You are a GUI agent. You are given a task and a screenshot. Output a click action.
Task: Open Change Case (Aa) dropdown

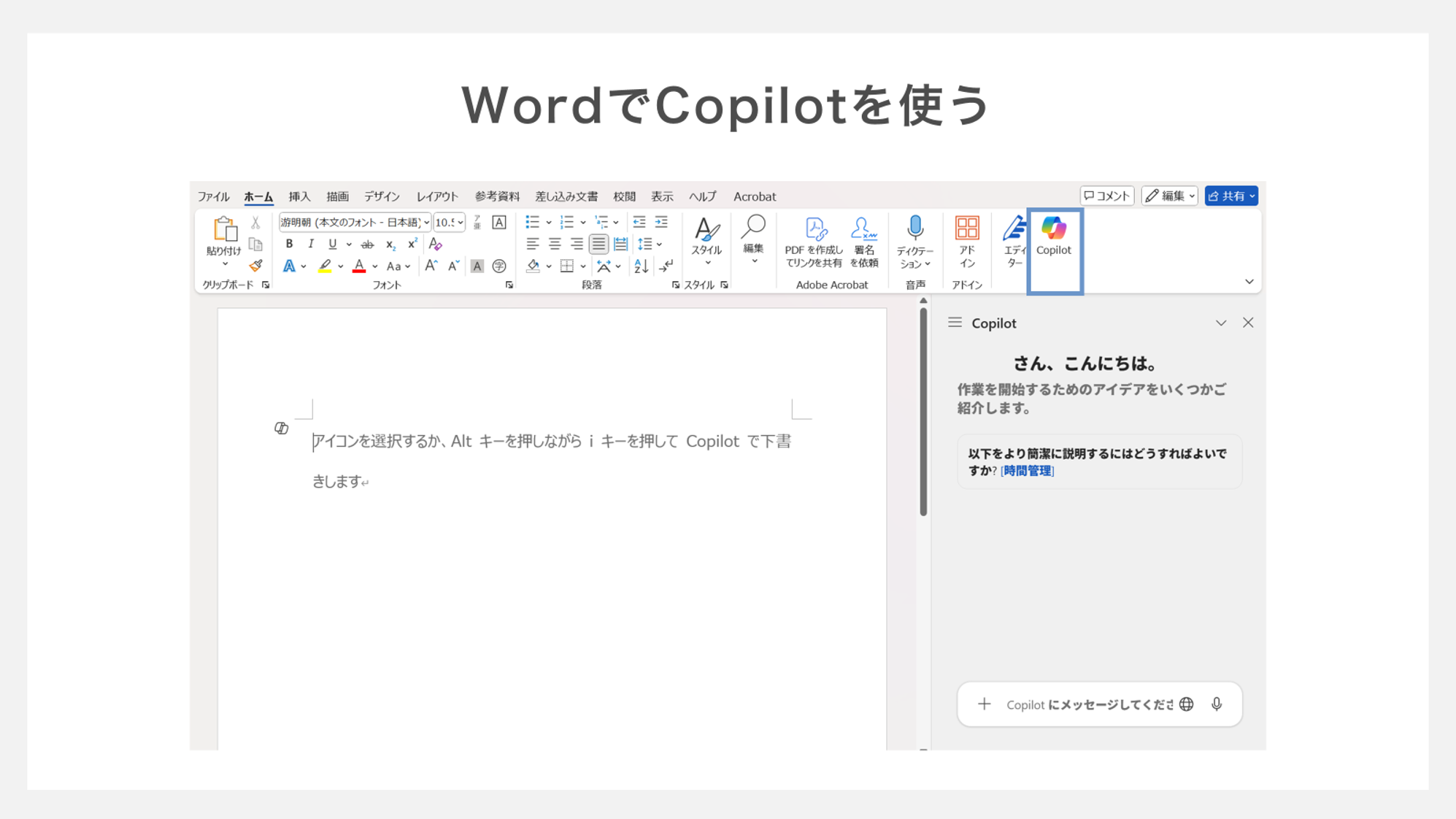pyautogui.click(x=398, y=266)
